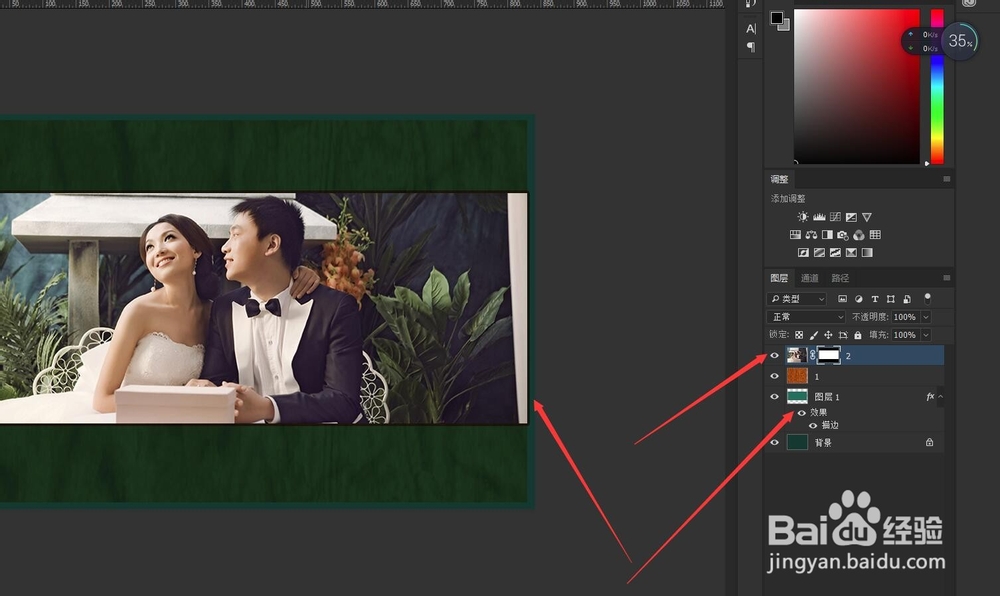Screen dimensions: 1000x596
Task: Open the Character panel (A| icon)
Action: pyautogui.click(x=751, y=29)
